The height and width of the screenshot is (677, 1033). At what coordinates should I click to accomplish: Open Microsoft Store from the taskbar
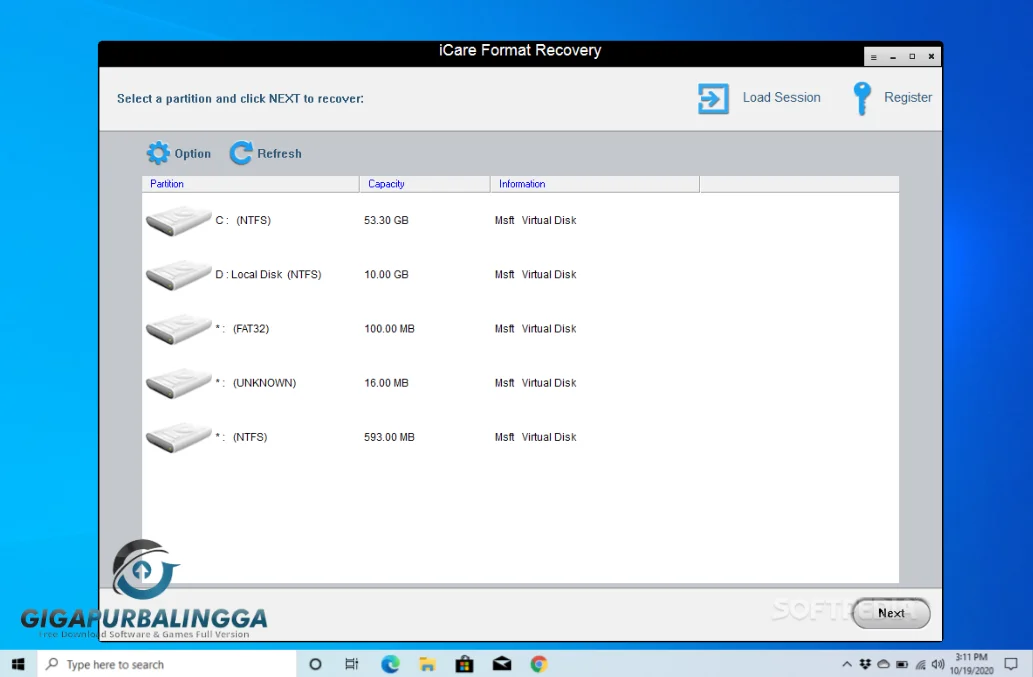click(x=464, y=663)
